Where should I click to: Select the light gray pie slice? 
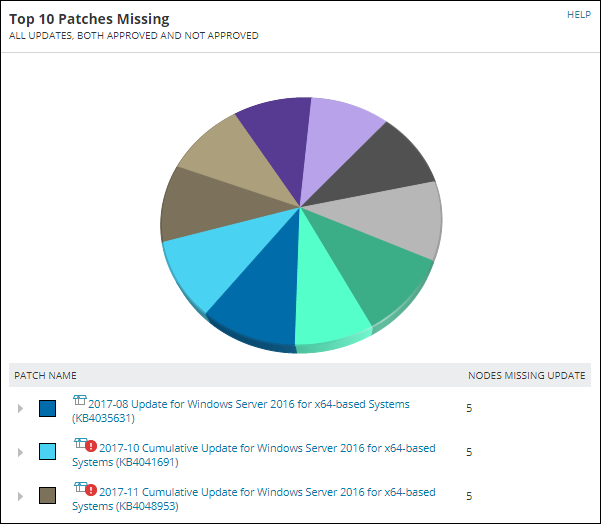390,218
